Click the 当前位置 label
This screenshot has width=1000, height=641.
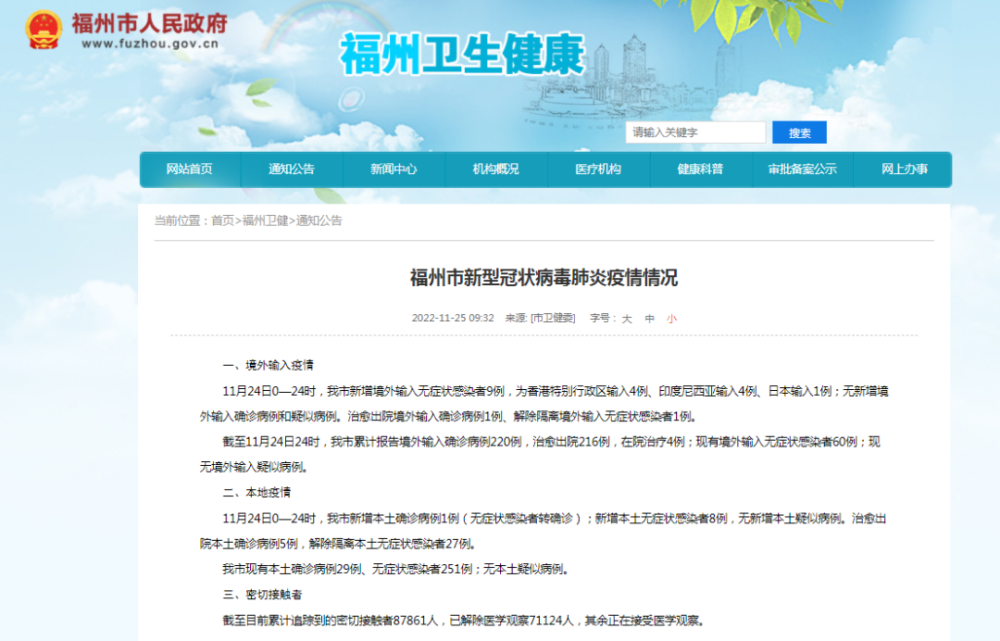click(179, 221)
